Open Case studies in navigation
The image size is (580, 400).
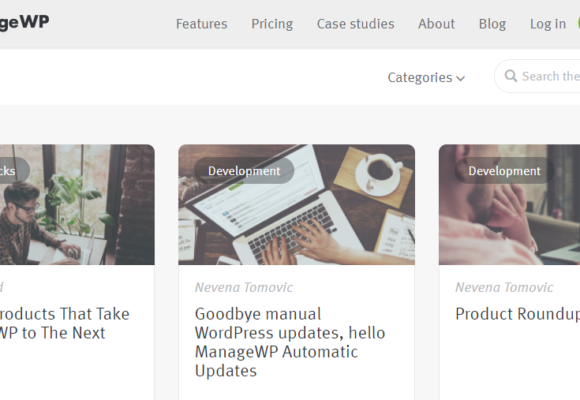(x=355, y=24)
